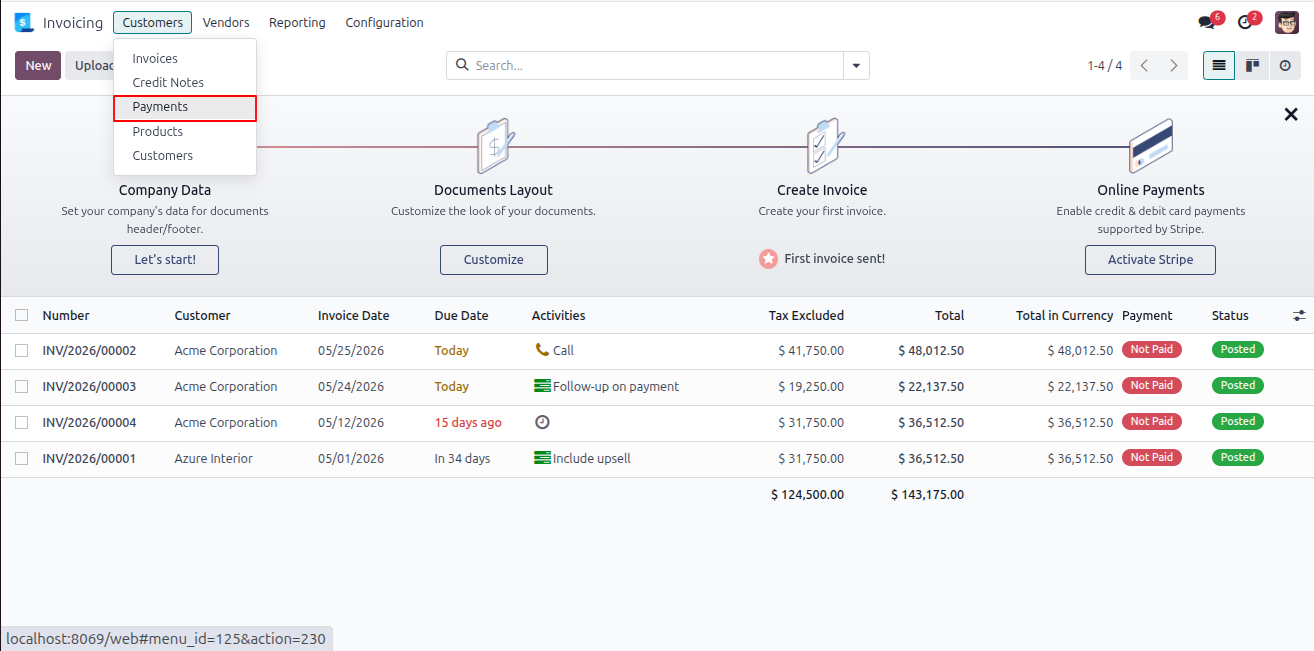Click the Invoicing app name
The image size is (1314, 651).
[72, 22]
